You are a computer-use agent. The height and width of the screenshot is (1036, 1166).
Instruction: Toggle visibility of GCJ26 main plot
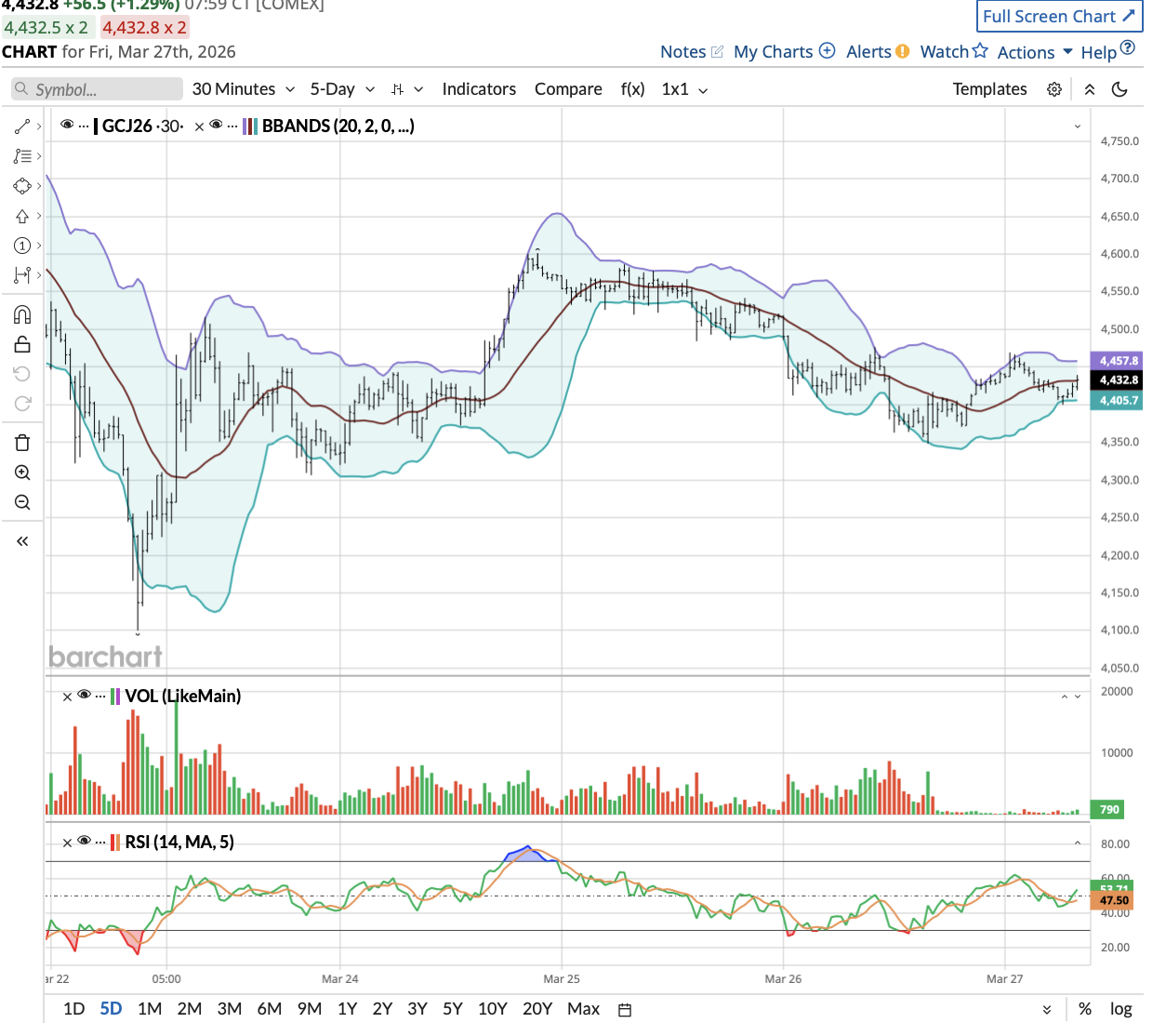[x=67, y=125]
